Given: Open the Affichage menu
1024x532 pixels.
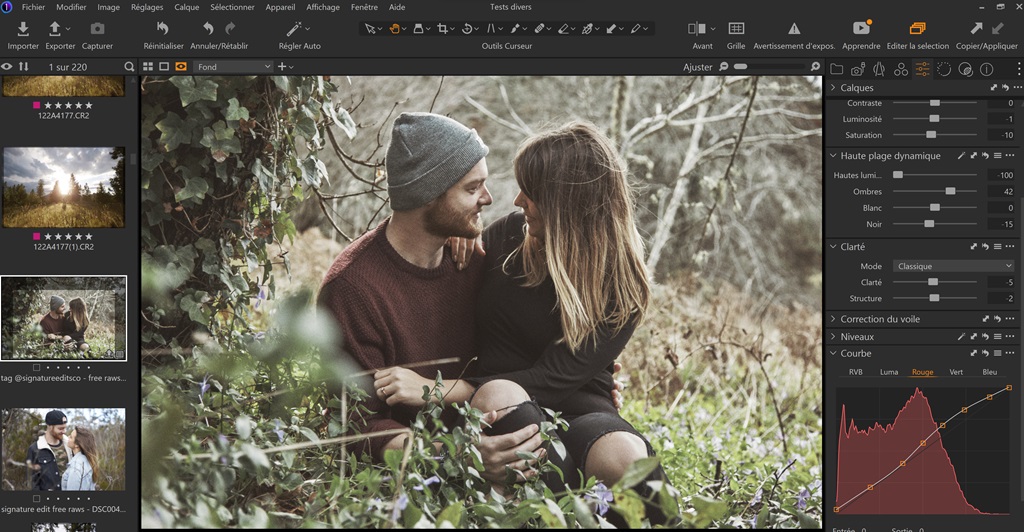Looking at the screenshot, I should click(x=323, y=7).
